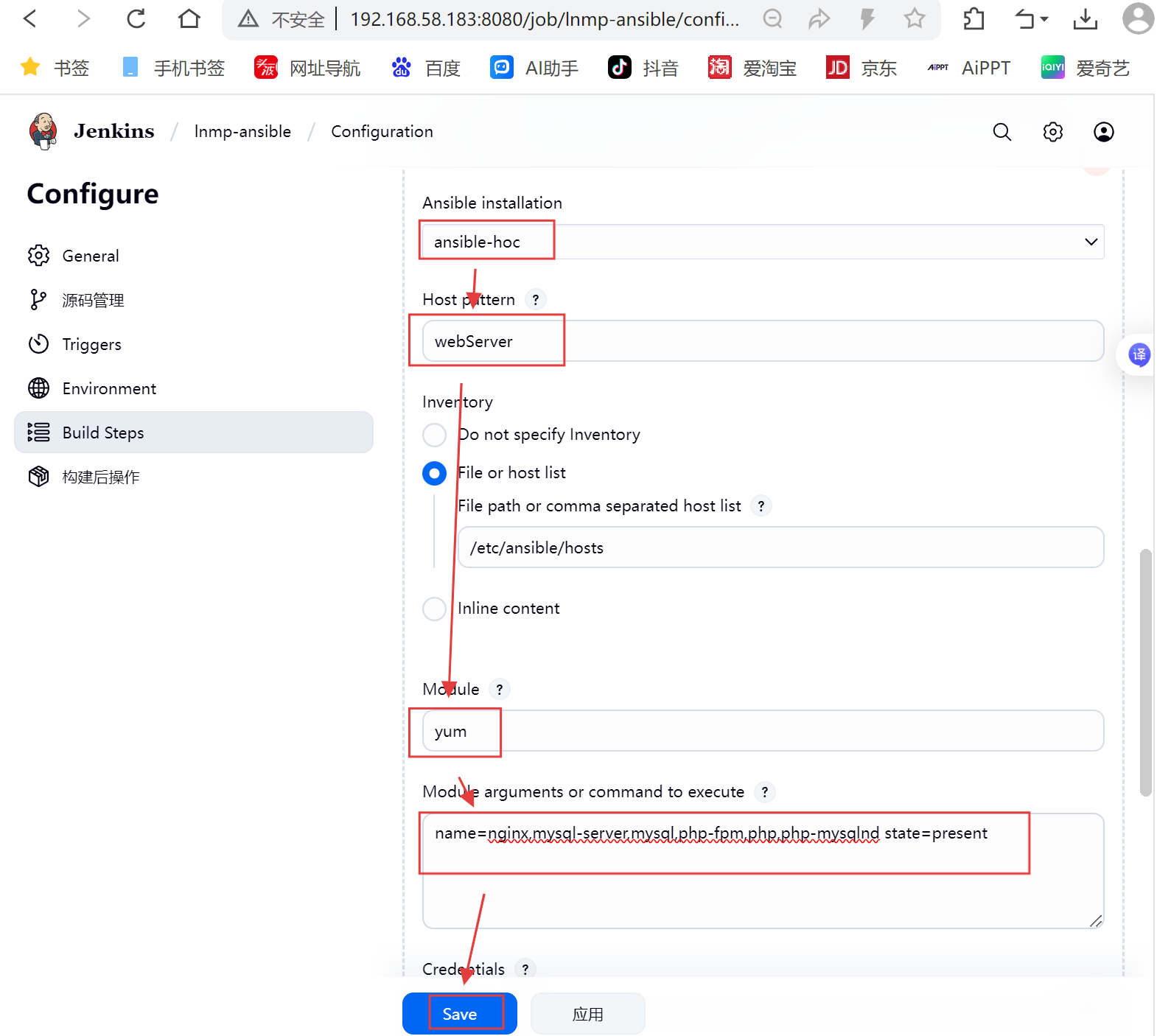Open the 爱奇艺 bookmark
This screenshot has width=1157, height=1036.
pos(1085,68)
